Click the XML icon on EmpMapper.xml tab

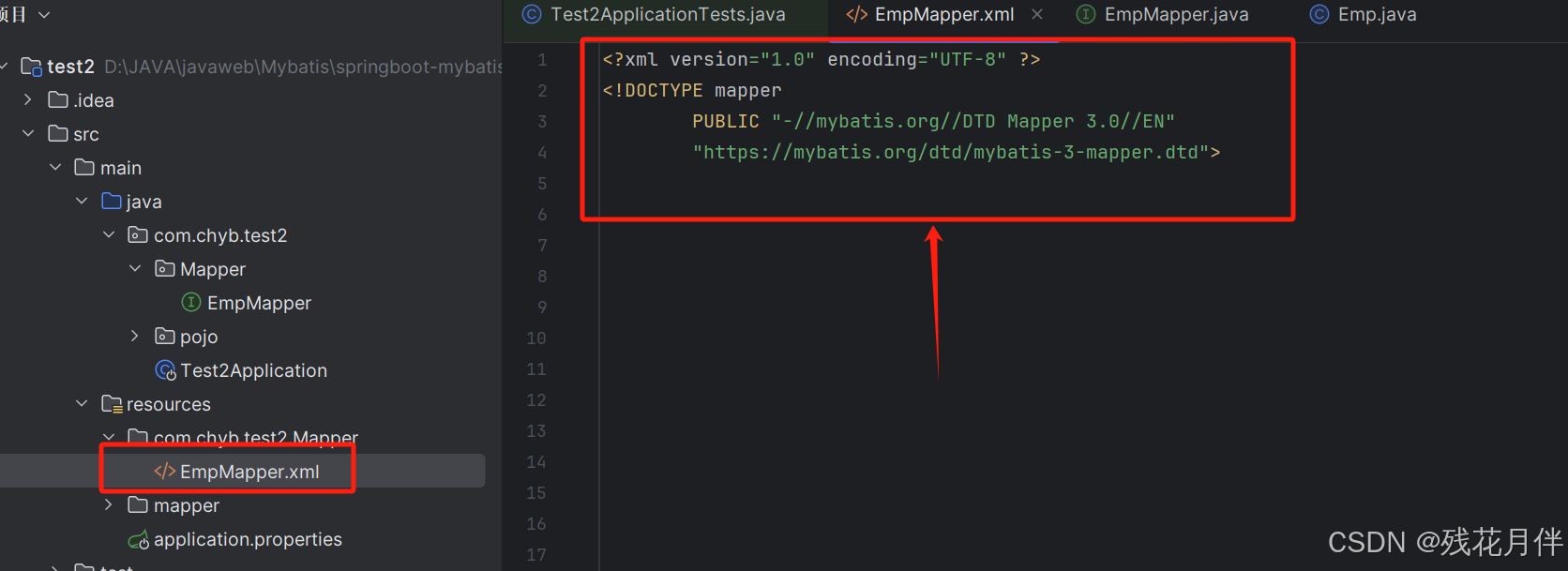857,14
